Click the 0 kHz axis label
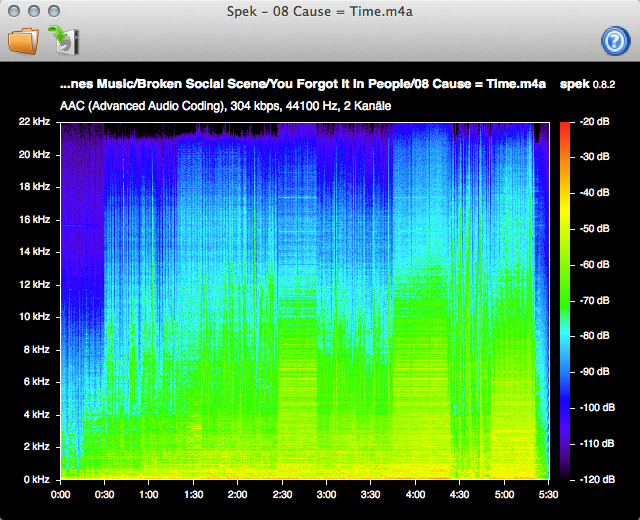The image size is (640, 520). pos(37,479)
